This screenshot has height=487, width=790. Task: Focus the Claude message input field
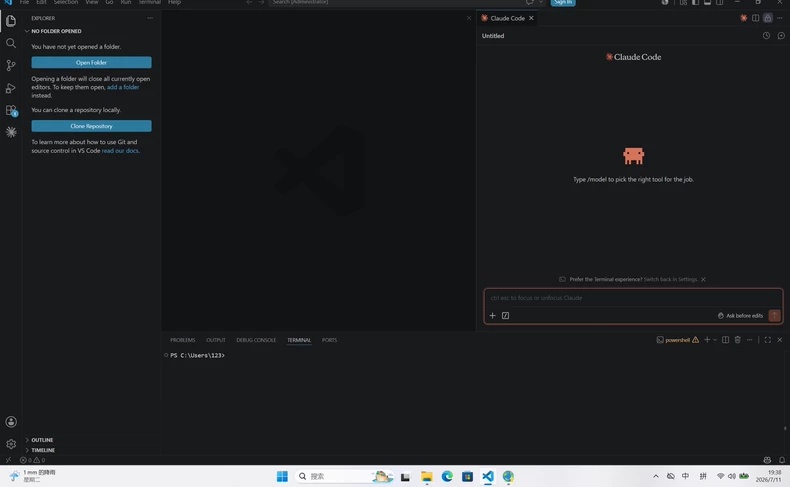tap(633, 298)
